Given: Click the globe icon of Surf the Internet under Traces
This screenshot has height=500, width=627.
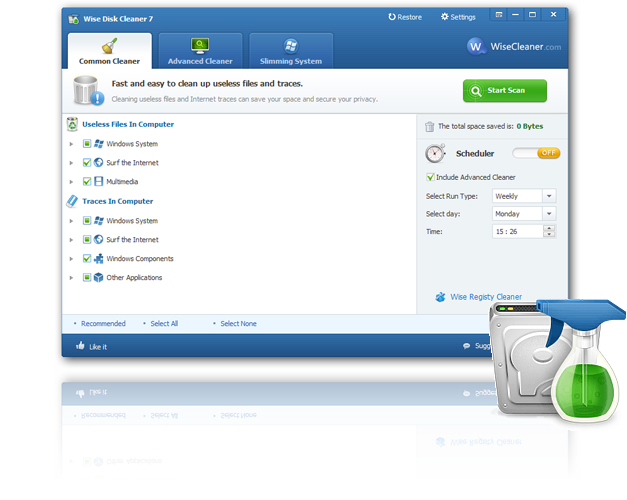Looking at the screenshot, I should 98,239.
